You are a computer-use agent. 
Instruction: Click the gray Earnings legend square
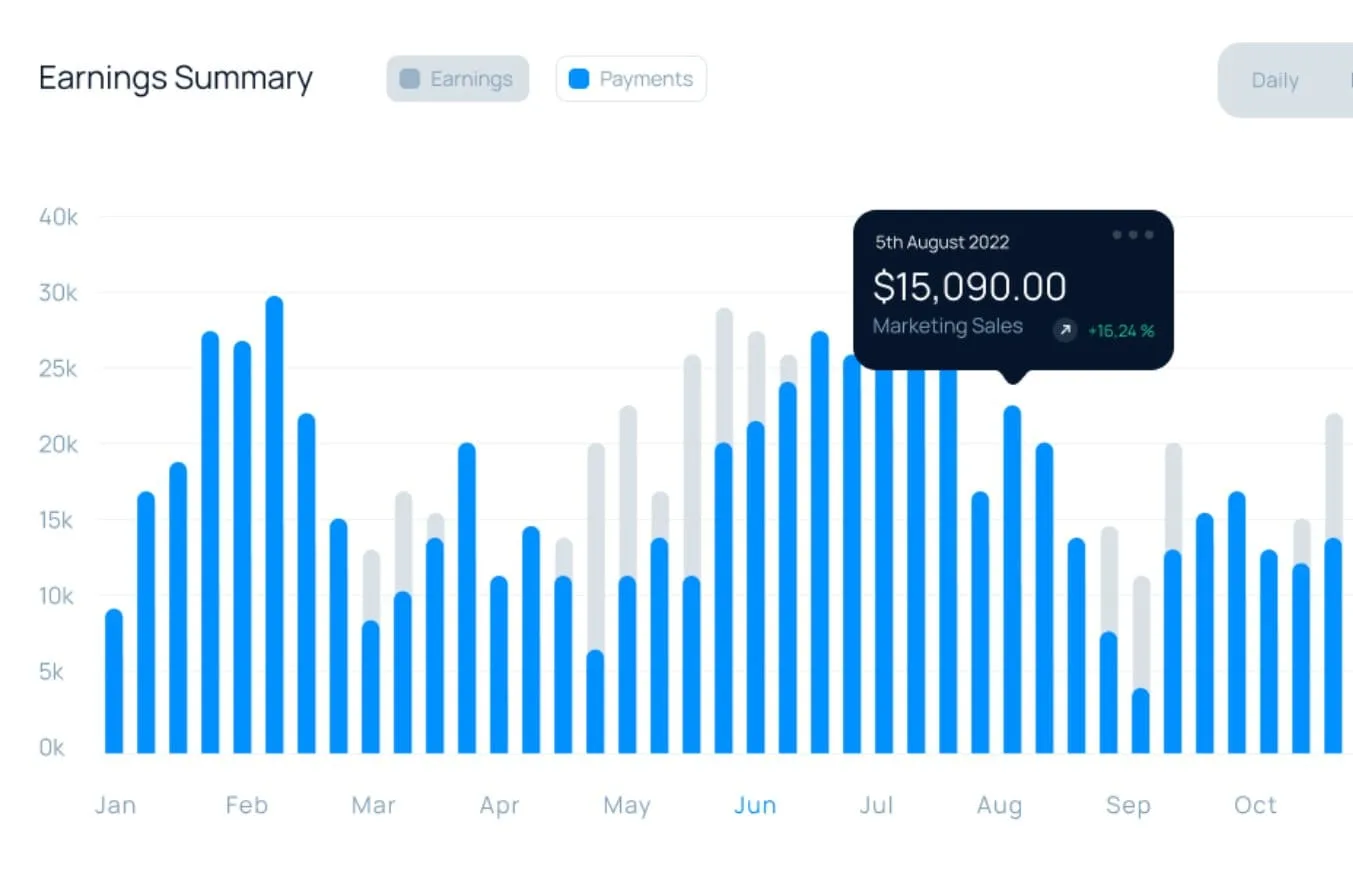point(409,79)
